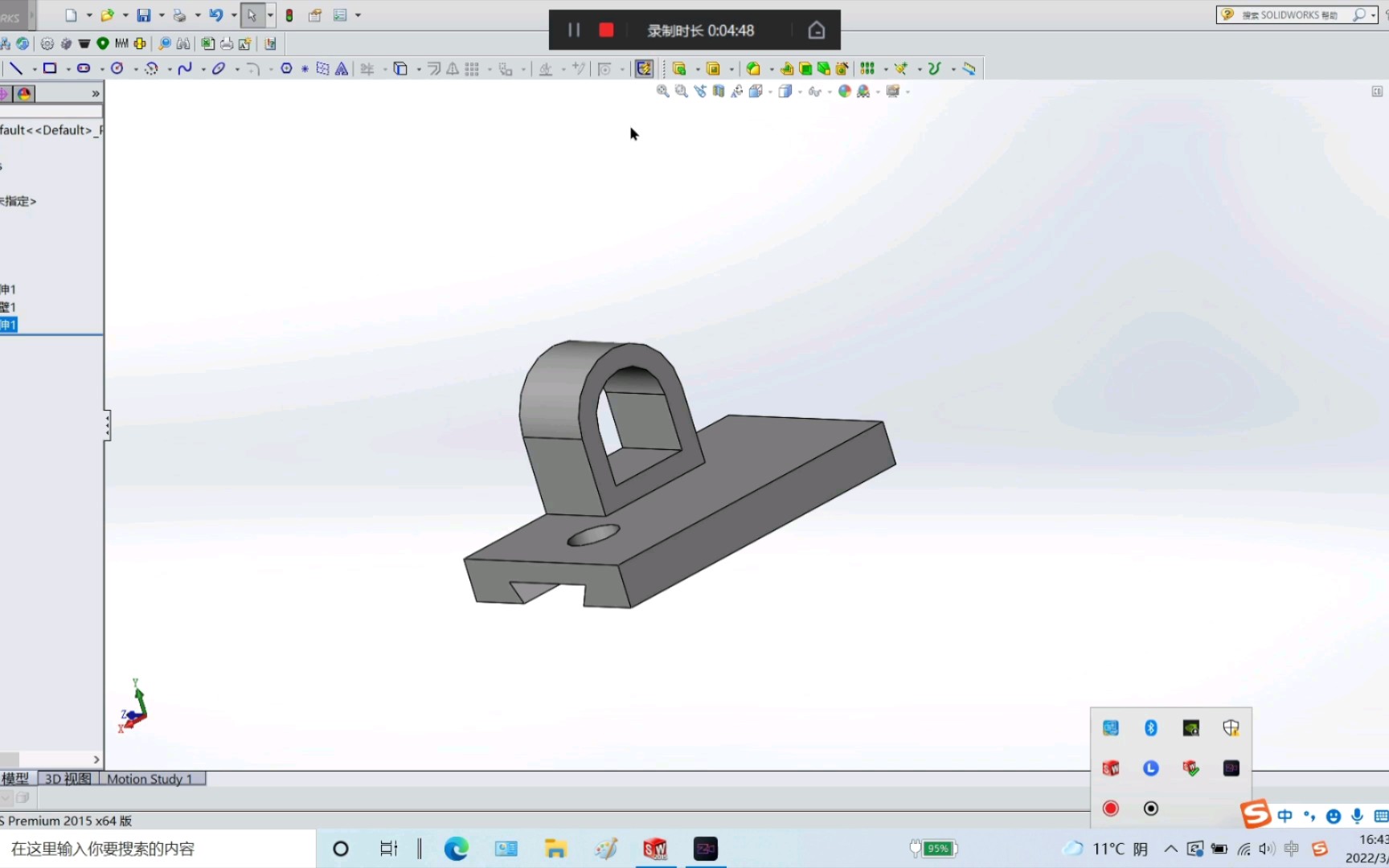Select the Line sketch tool
The height and width of the screenshot is (868, 1389).
click(18, 68)
